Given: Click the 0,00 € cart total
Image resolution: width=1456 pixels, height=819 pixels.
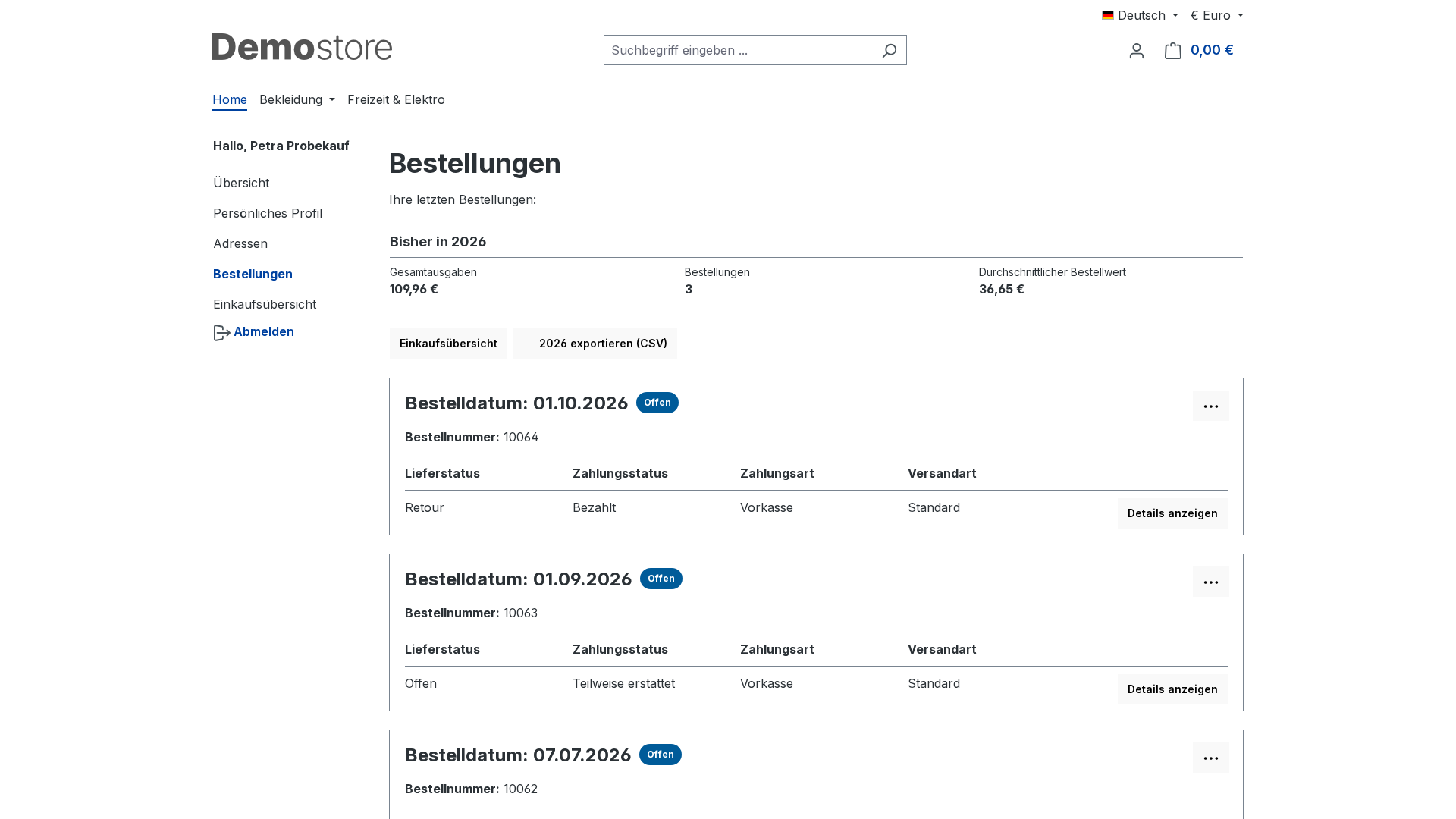Looking at the screenshot, I should (x=1212, y=50).
